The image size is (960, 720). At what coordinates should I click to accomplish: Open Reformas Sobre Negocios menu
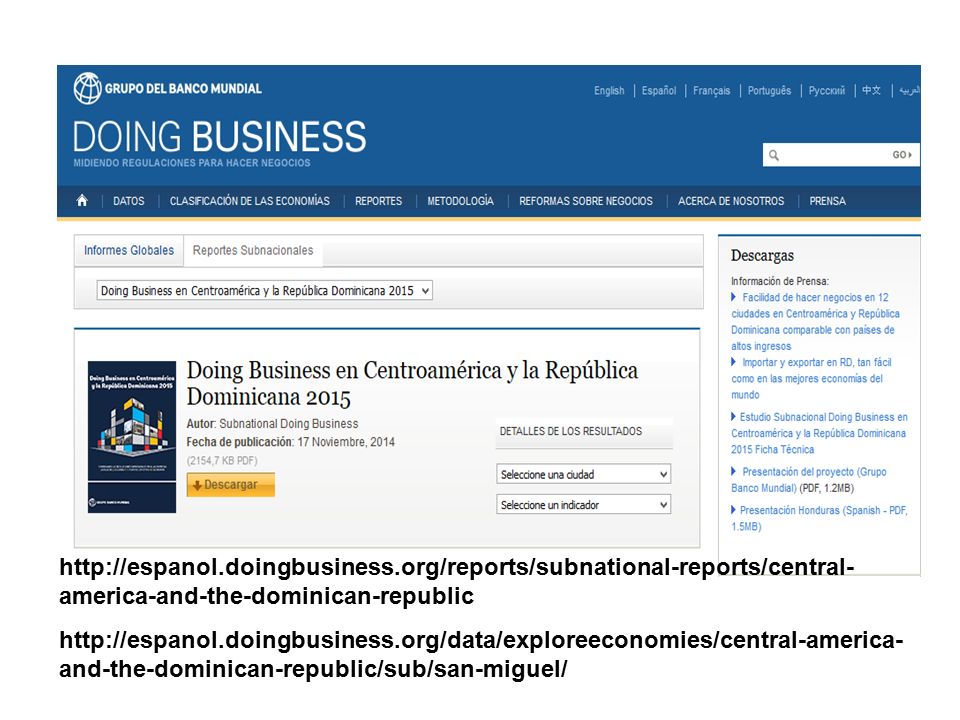tap(586, 201)
